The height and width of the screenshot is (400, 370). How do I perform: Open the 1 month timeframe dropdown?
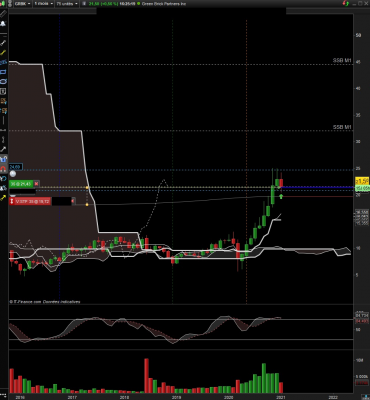[x=44, y=4]
